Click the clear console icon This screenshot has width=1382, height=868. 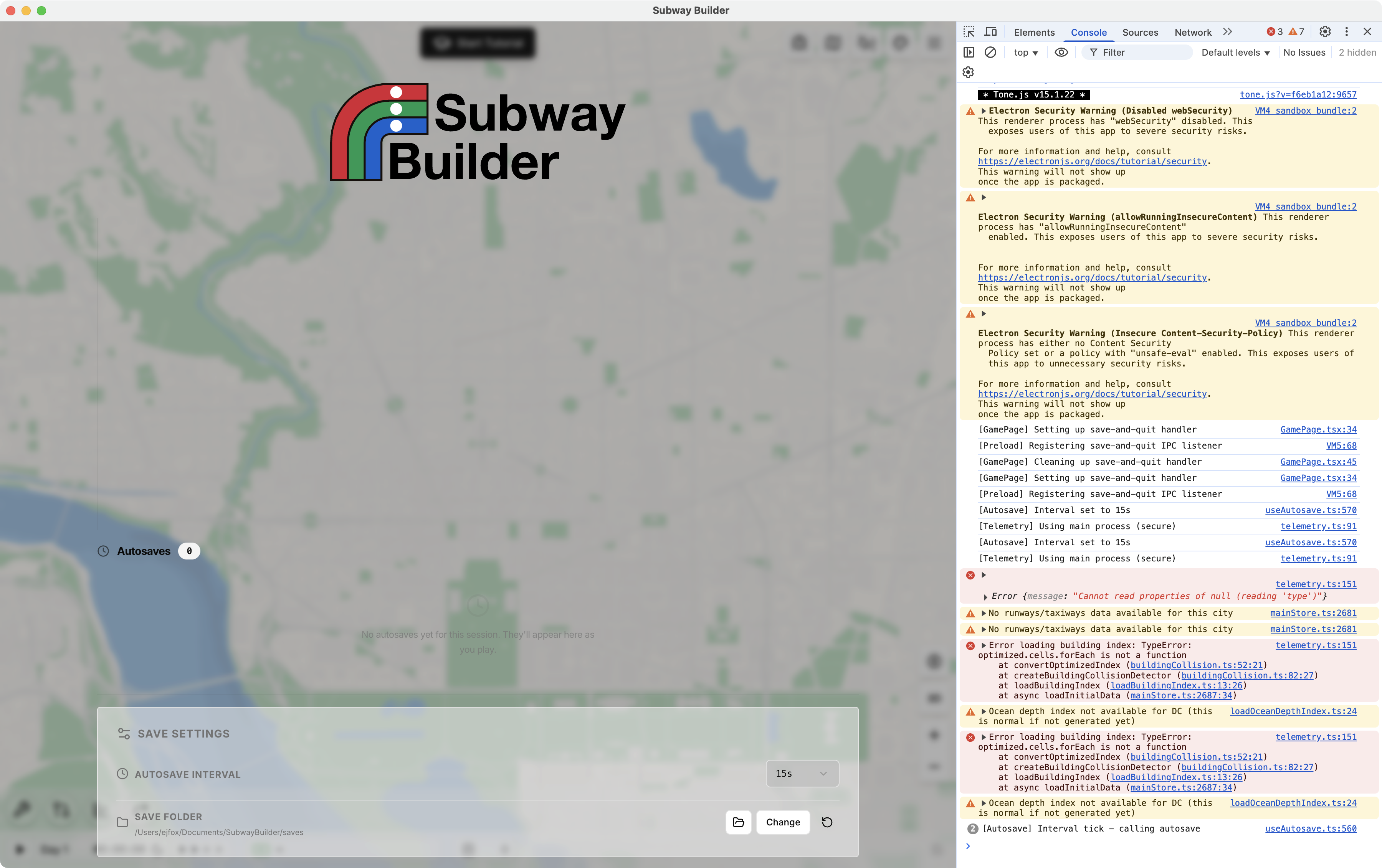click(x=990, y=52)
